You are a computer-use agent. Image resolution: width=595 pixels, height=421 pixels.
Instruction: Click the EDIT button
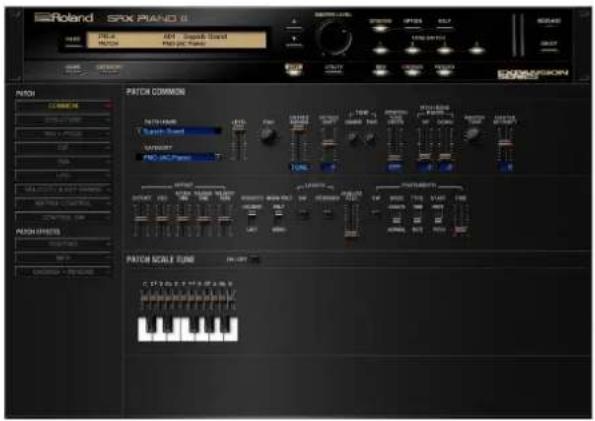point(294,69)
